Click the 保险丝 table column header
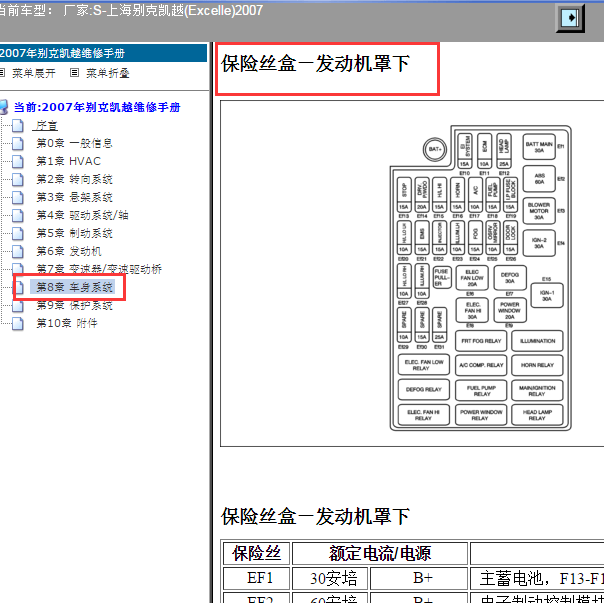 pyautogui.click(x=257, y=553)
